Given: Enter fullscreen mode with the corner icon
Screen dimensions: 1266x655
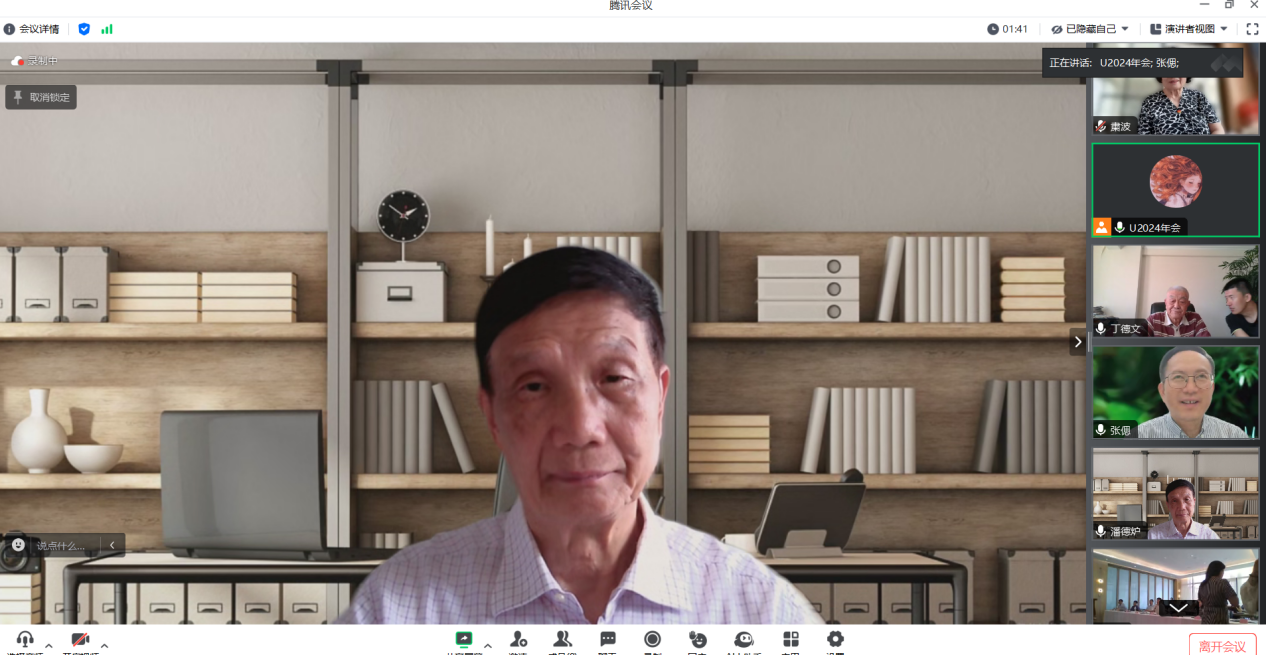Looking at the screenshot, I should click(x=1252, y=29).
